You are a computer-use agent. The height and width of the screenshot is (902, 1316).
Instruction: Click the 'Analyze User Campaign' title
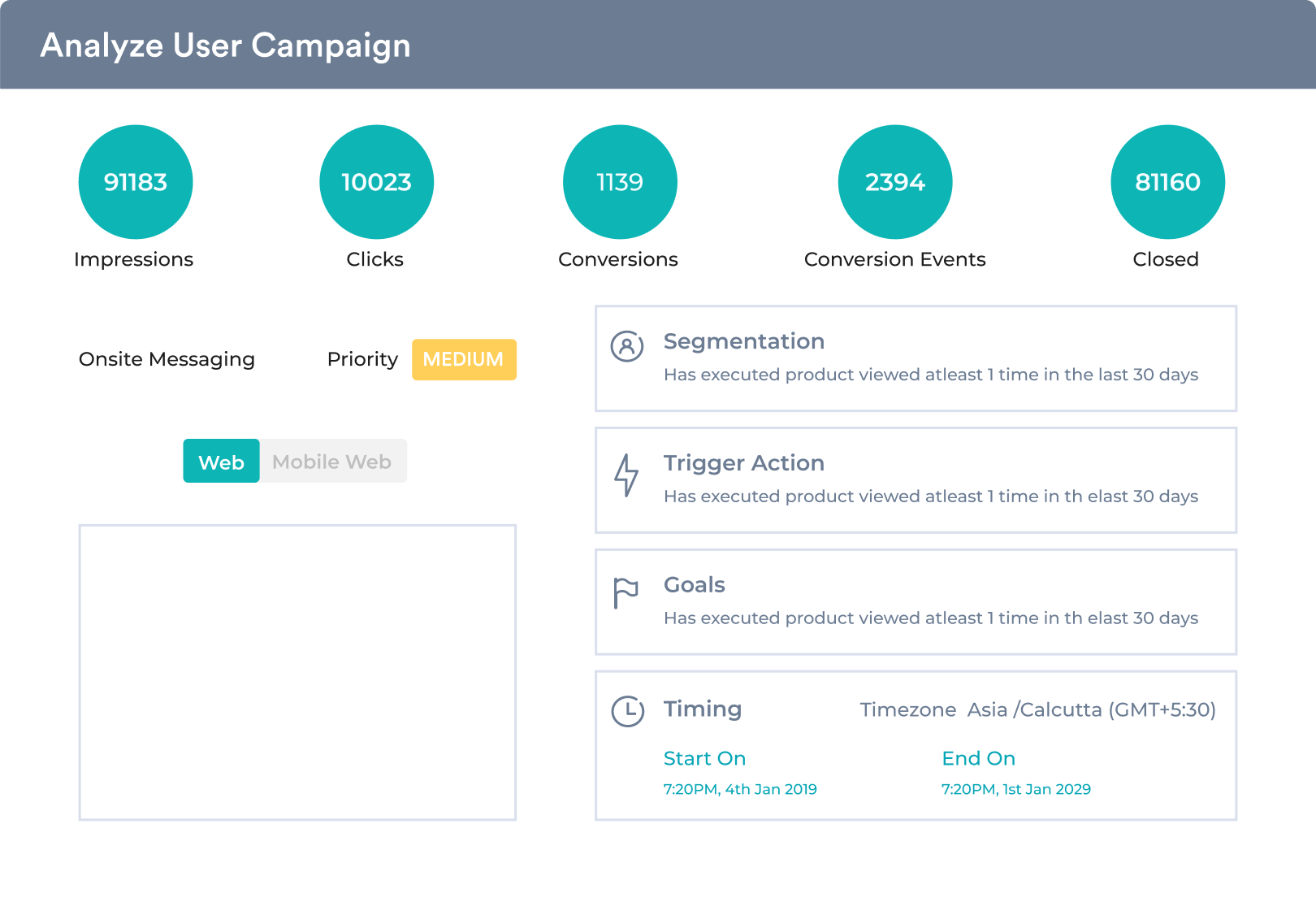tap(225, 46)
